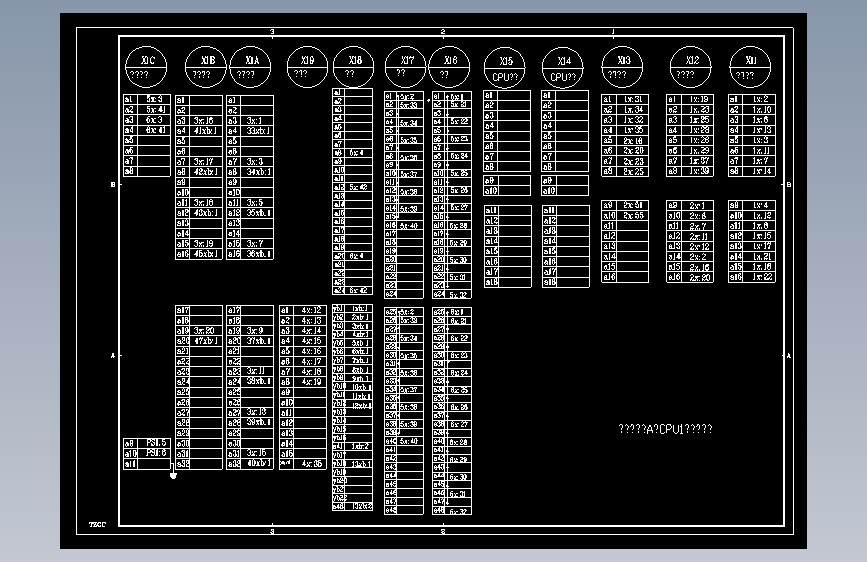Click cell 42xb:1 in X1B row a8
The width and height of the screenshot is (867, 562).
pyautogui.click(x=206, y=171)
